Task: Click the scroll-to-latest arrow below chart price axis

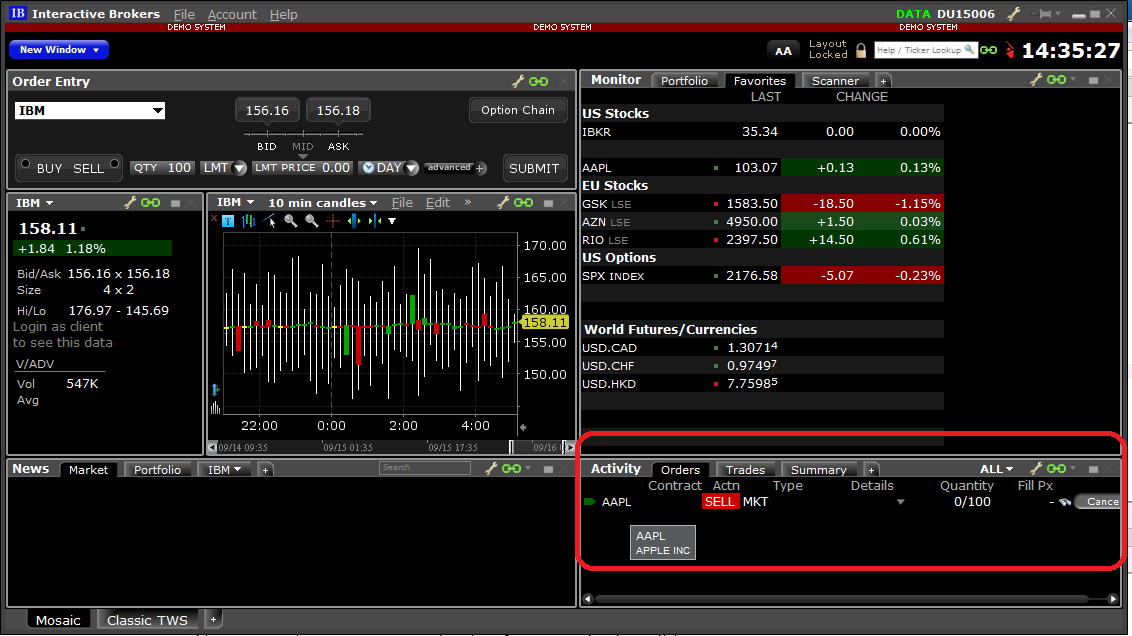Action: [x=523, y=427]
